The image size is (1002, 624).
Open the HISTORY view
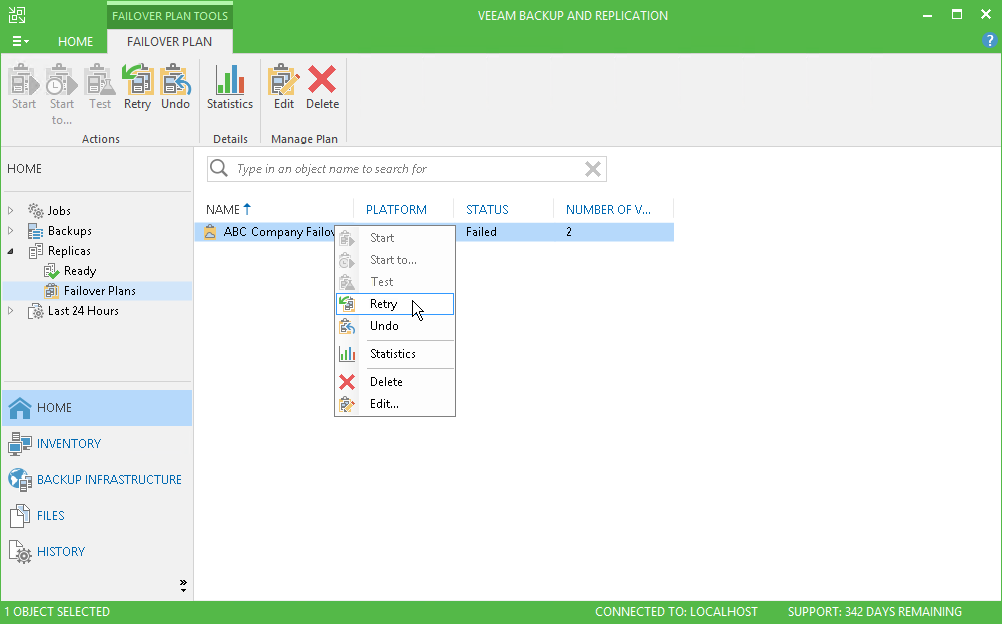coord(97,552)
